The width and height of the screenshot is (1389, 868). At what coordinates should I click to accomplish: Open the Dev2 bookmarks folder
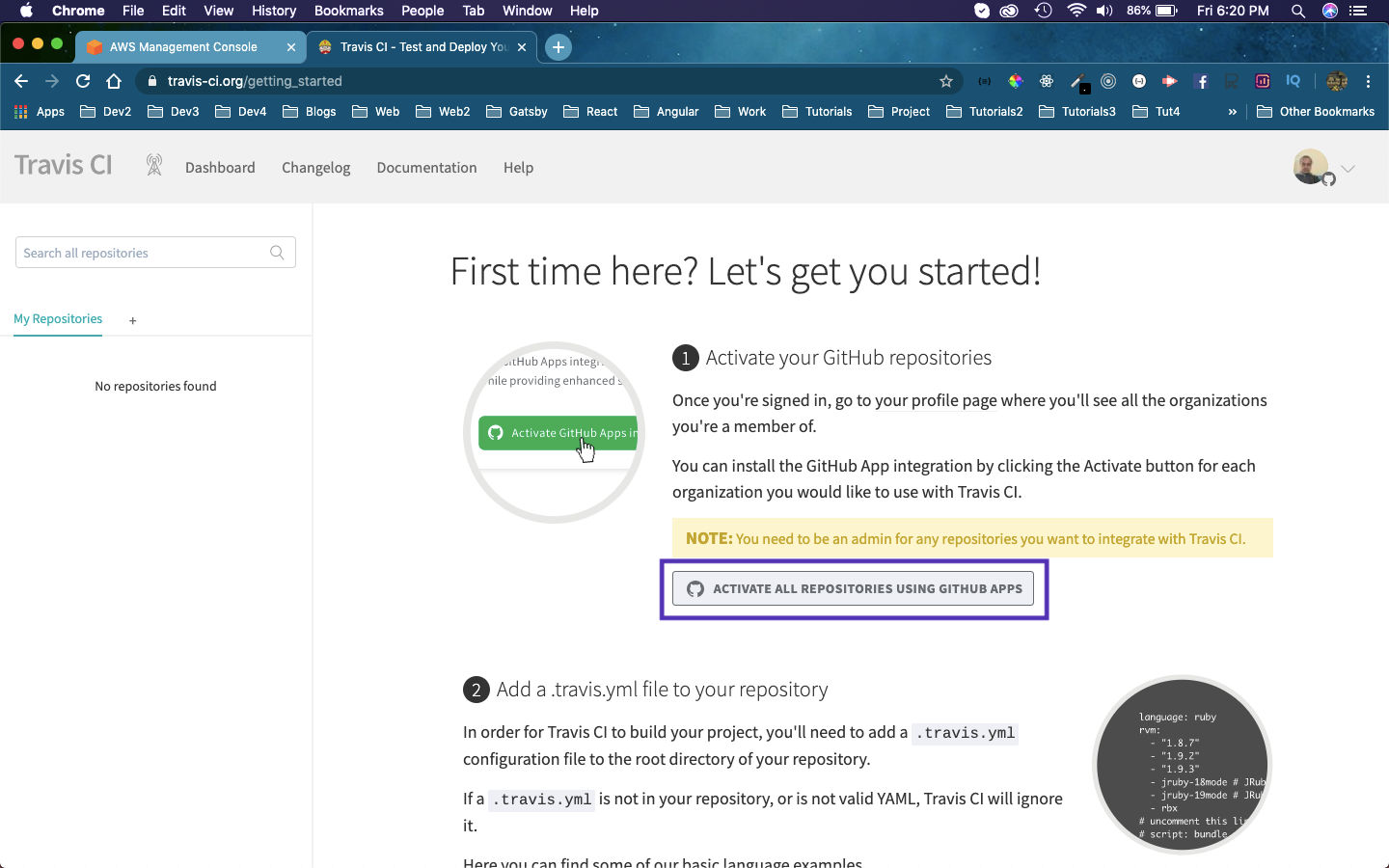pyautogui.click(x=106, y=112)
